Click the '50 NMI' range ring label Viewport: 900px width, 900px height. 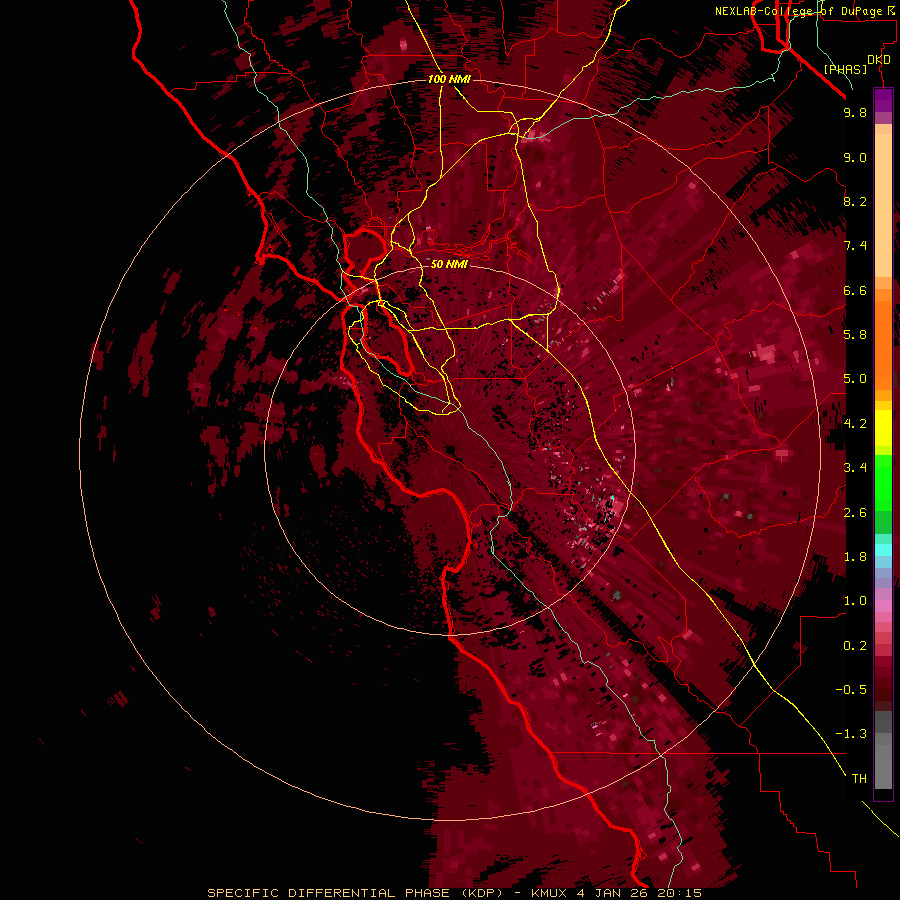coord(449,264)
